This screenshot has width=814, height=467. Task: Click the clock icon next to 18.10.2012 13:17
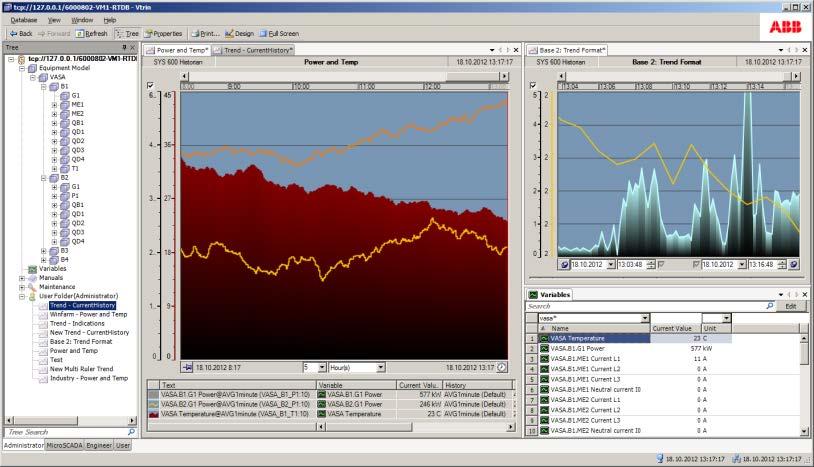pyautogui.click(x=502, y=367)
